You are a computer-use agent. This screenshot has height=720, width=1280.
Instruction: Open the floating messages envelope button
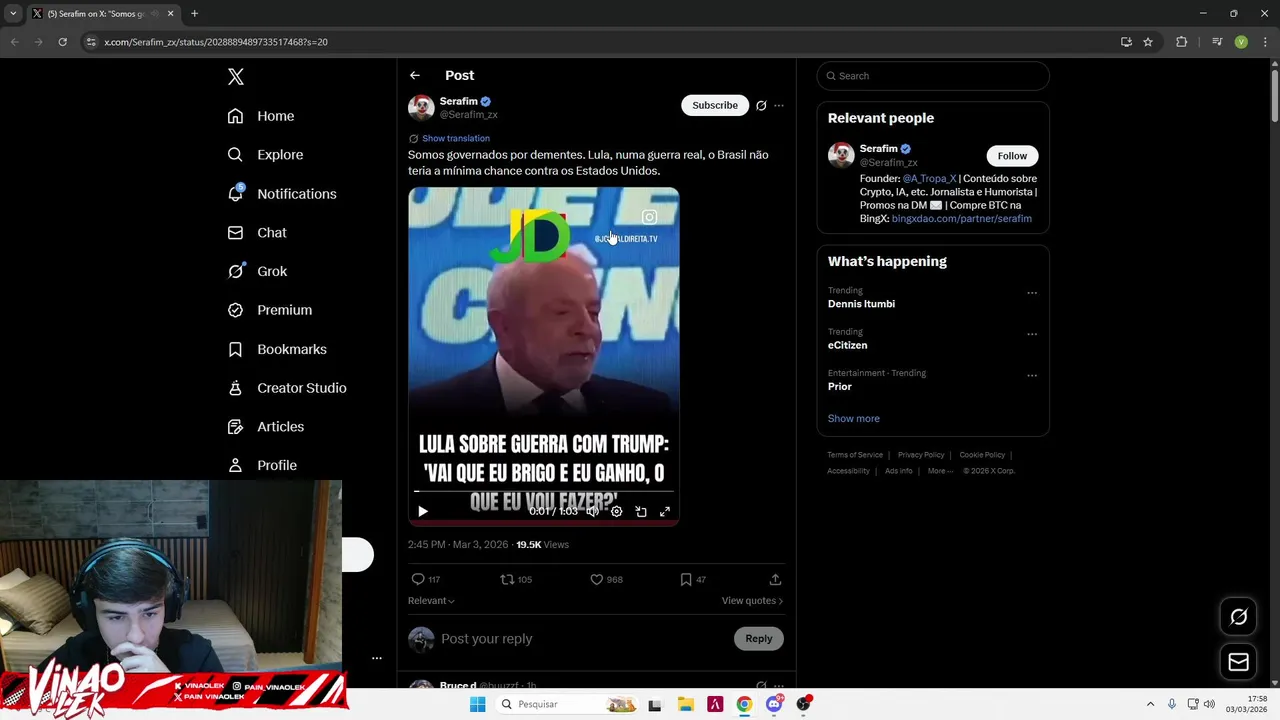point(1238,662)
